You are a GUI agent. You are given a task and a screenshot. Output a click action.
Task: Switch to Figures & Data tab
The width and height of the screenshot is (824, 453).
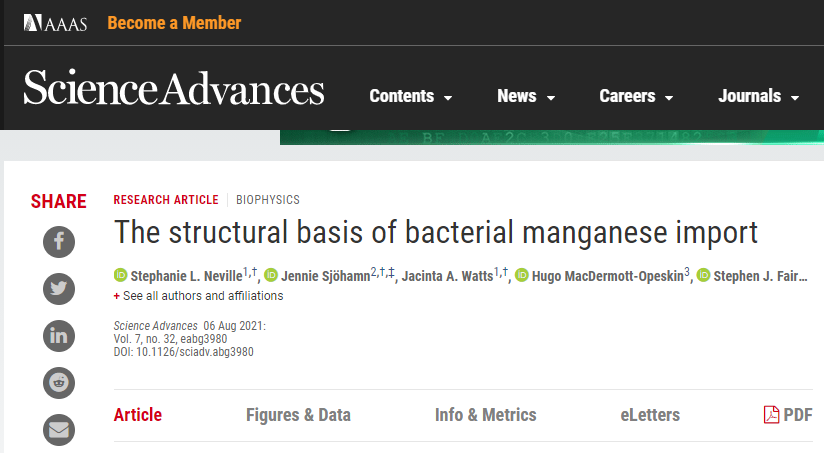tap(298, 415)
